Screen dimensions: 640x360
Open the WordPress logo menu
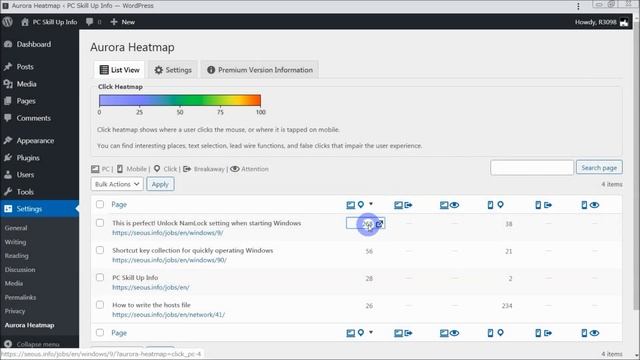pos(7,22)
